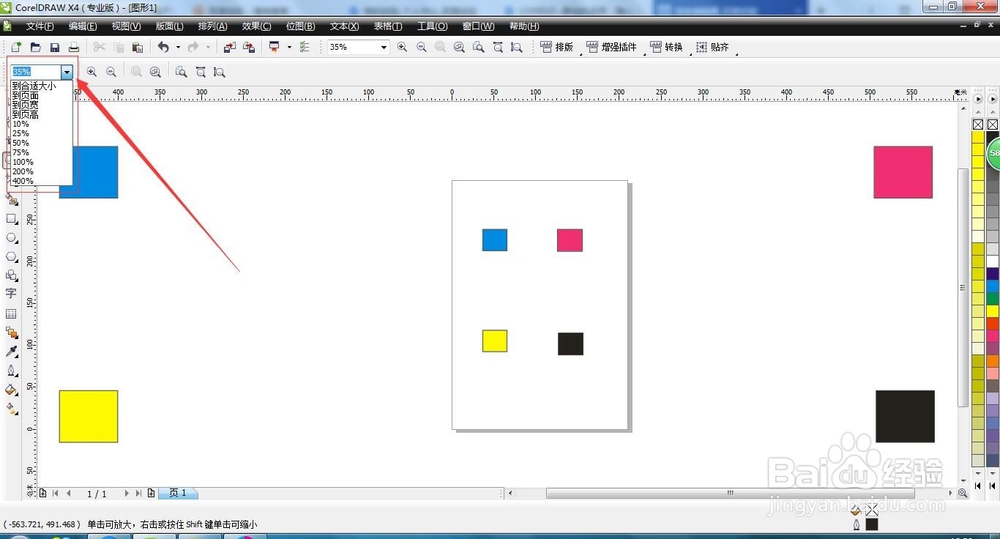The image size is (1000, 539).
Task: Click the small yellow square on page
Action: pyautogui.click(x=495, y=341)
